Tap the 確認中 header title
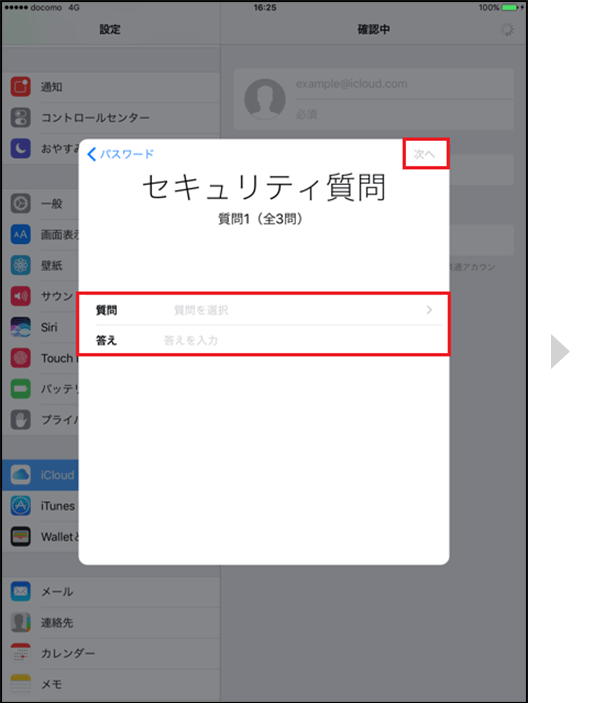 coord(374,30)
